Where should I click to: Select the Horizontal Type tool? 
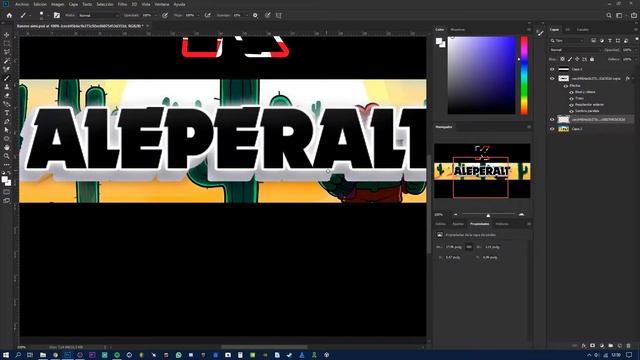(7, 113)
